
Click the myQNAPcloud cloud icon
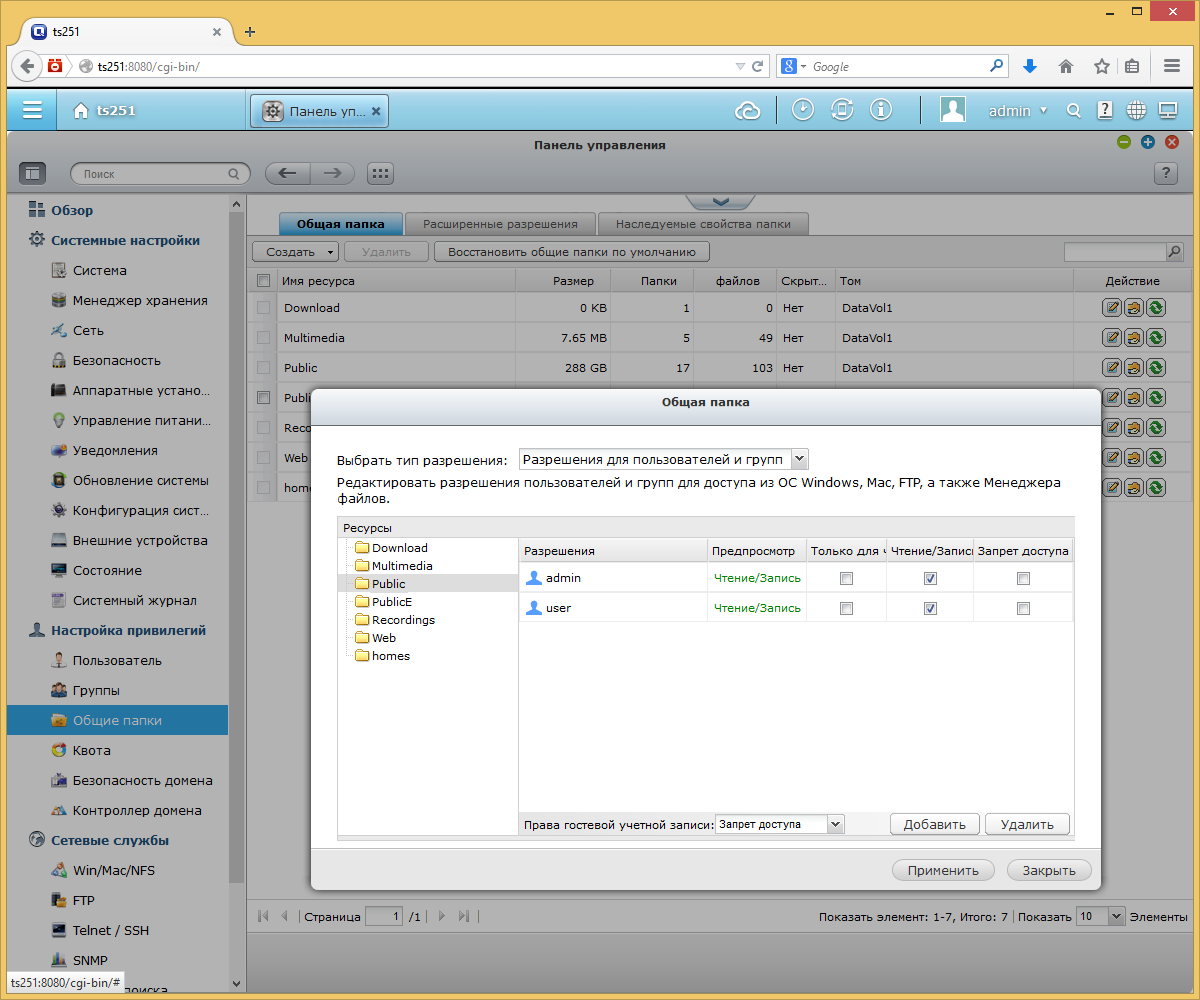748,111
